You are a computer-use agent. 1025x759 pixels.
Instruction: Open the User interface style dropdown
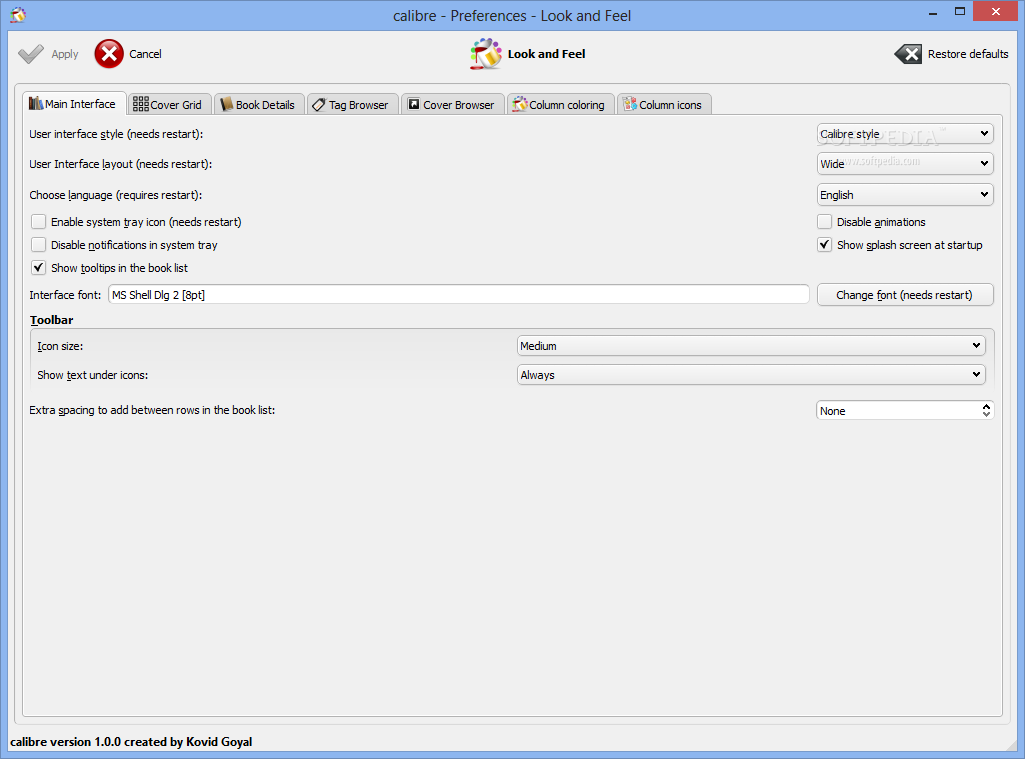[x=905, y=134]
